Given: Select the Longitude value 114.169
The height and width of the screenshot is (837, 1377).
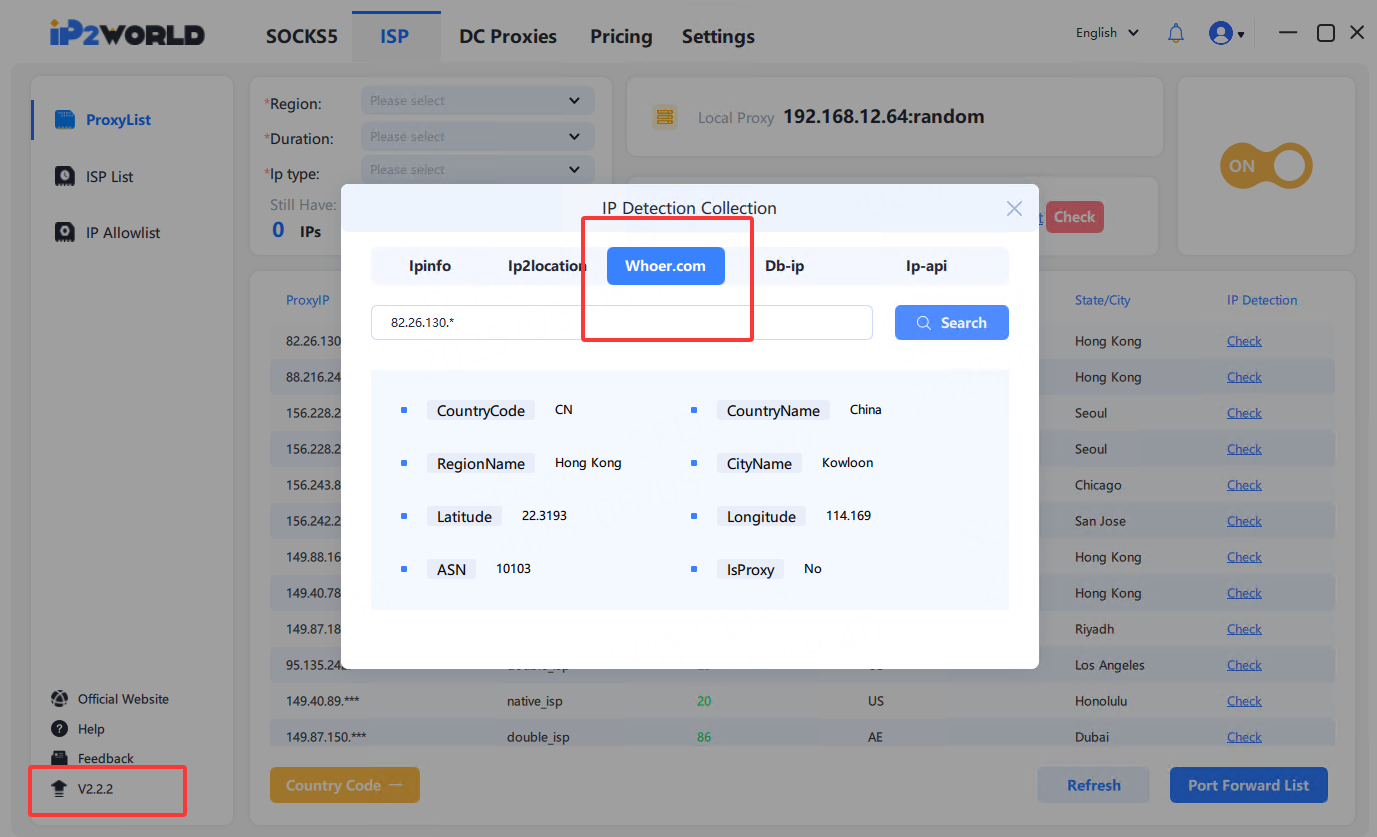Looking at the screenshot, I should pyautogui.click(x=848, y=516).
